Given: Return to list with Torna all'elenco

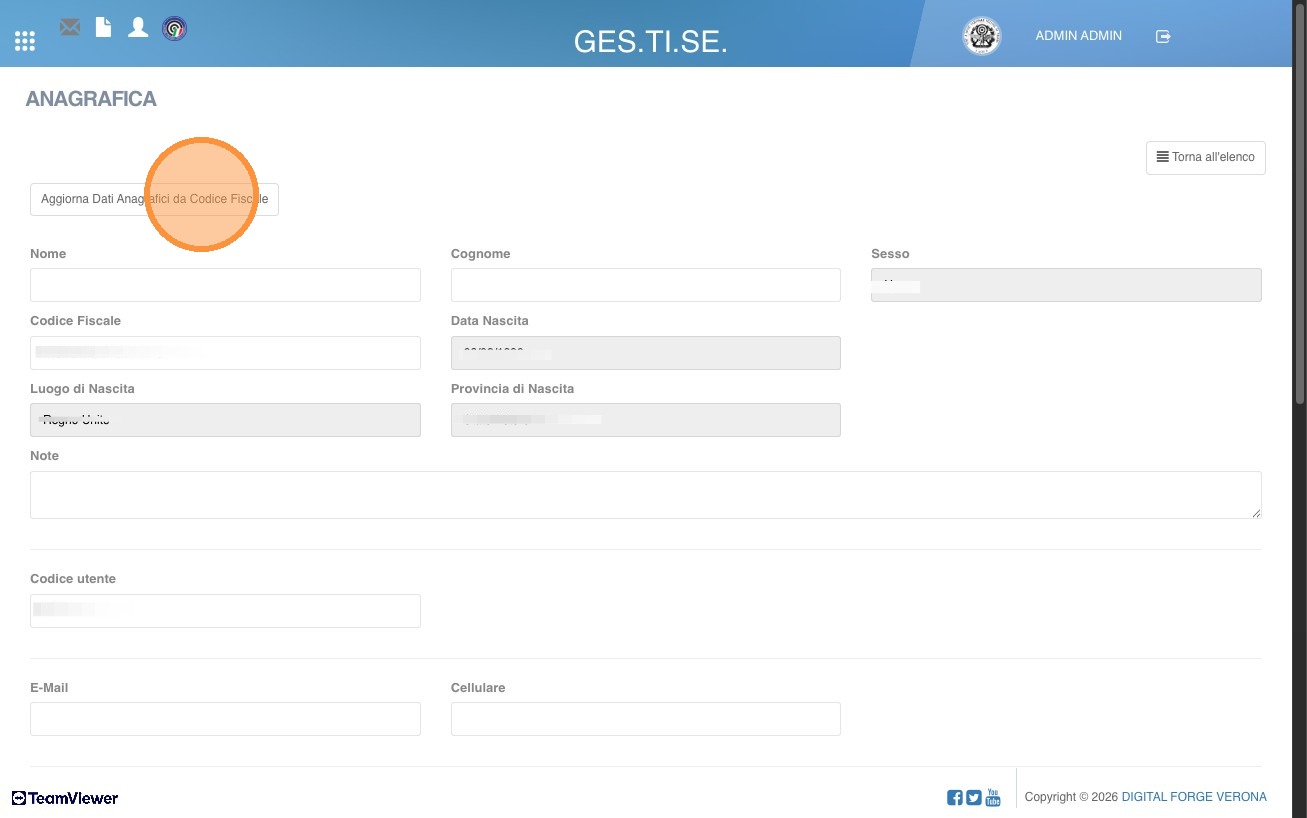Looking at the screenshot, I should coord(1206,157).
